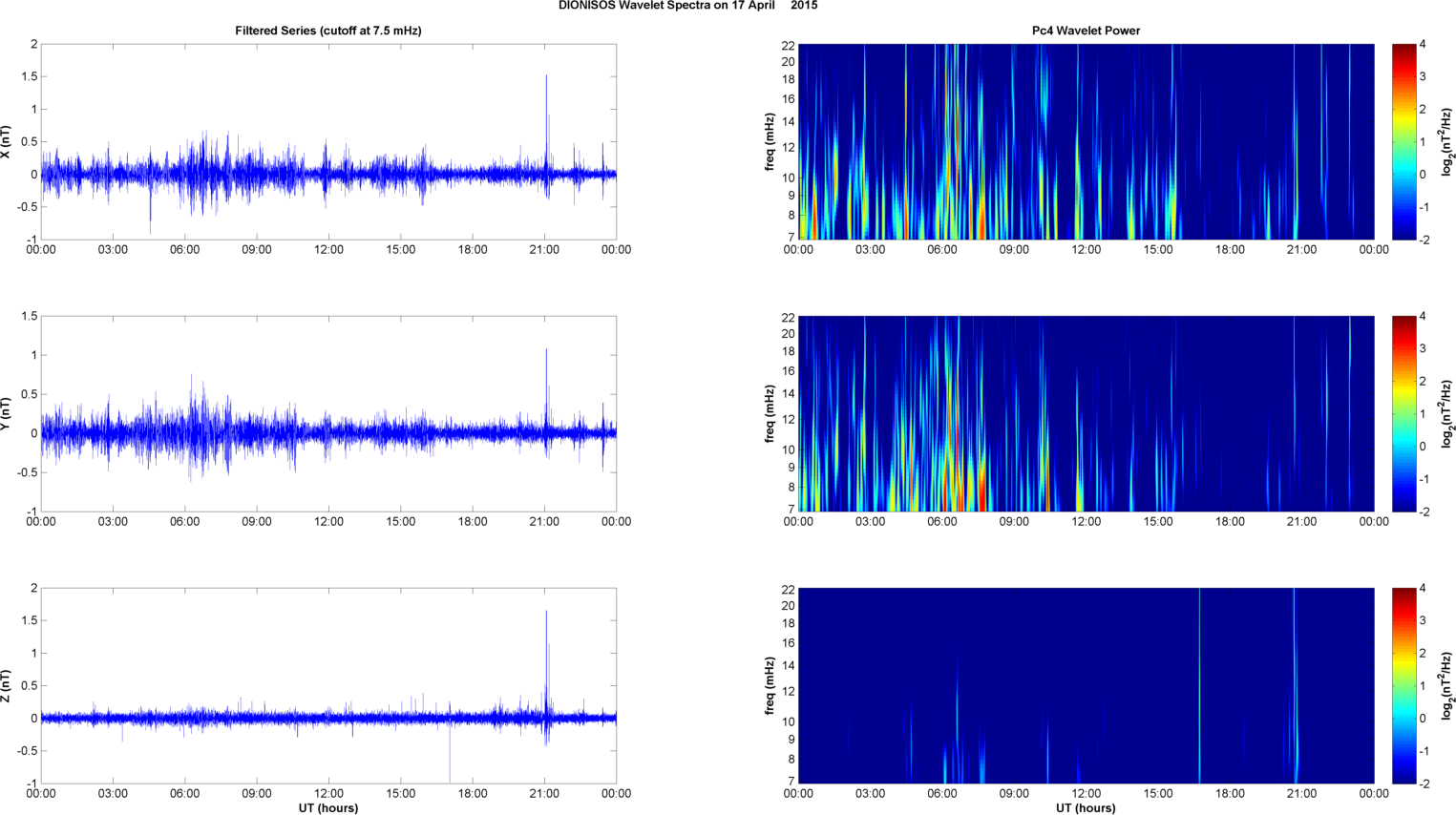Click '12:00' tick under the X series plot

coord(328,250)
